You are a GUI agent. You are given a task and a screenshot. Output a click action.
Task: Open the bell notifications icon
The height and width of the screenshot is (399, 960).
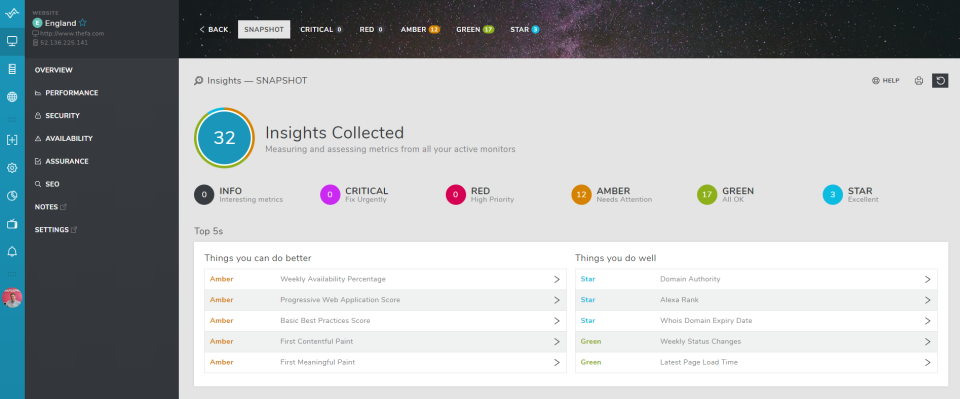click(x=12, y=252)
